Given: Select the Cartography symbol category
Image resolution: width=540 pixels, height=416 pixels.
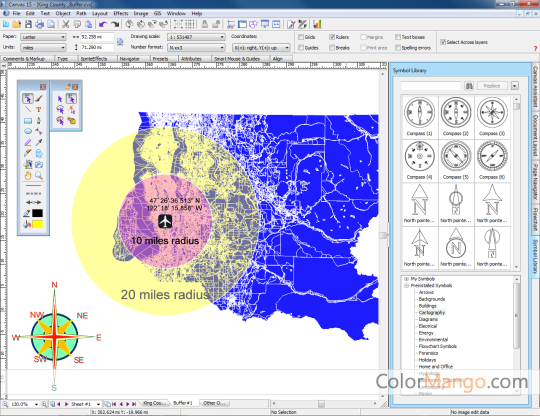Looking at the screenshot, I should (432, 313).
